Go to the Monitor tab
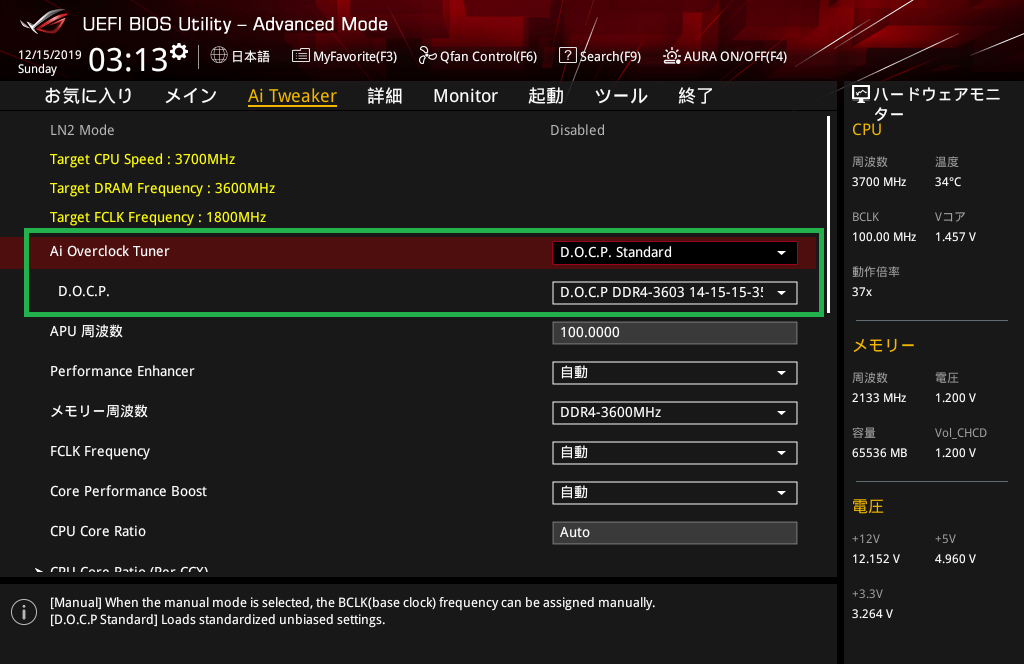1024x664 pixels. point(466,96)
